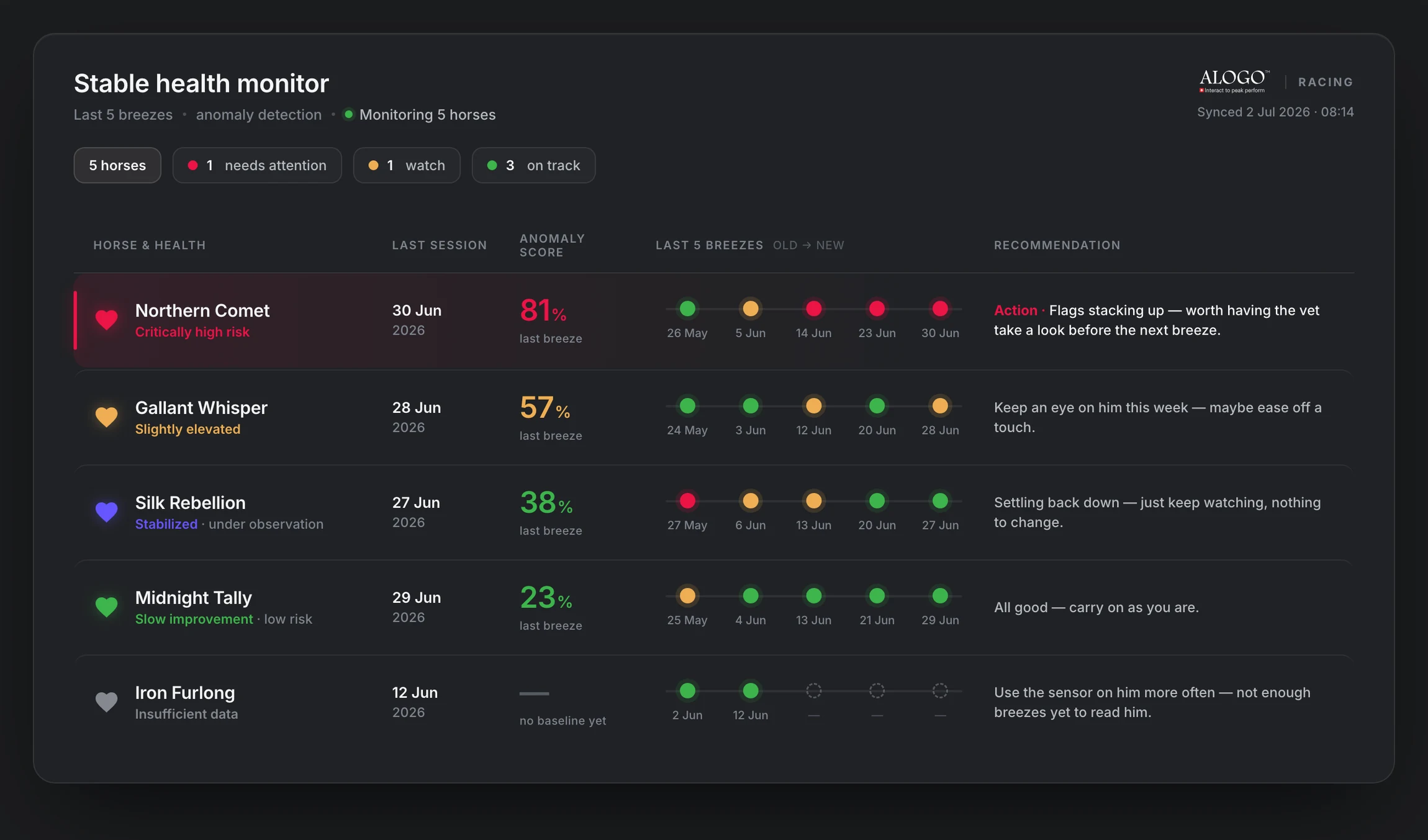Click Iron Furlong's grey heart icon
The width and height of the screenshot is (1428, 840).
(106, 702)
